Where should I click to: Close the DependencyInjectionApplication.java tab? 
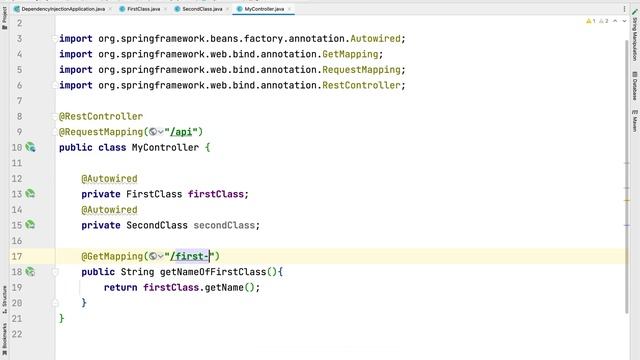coord(110,9)
